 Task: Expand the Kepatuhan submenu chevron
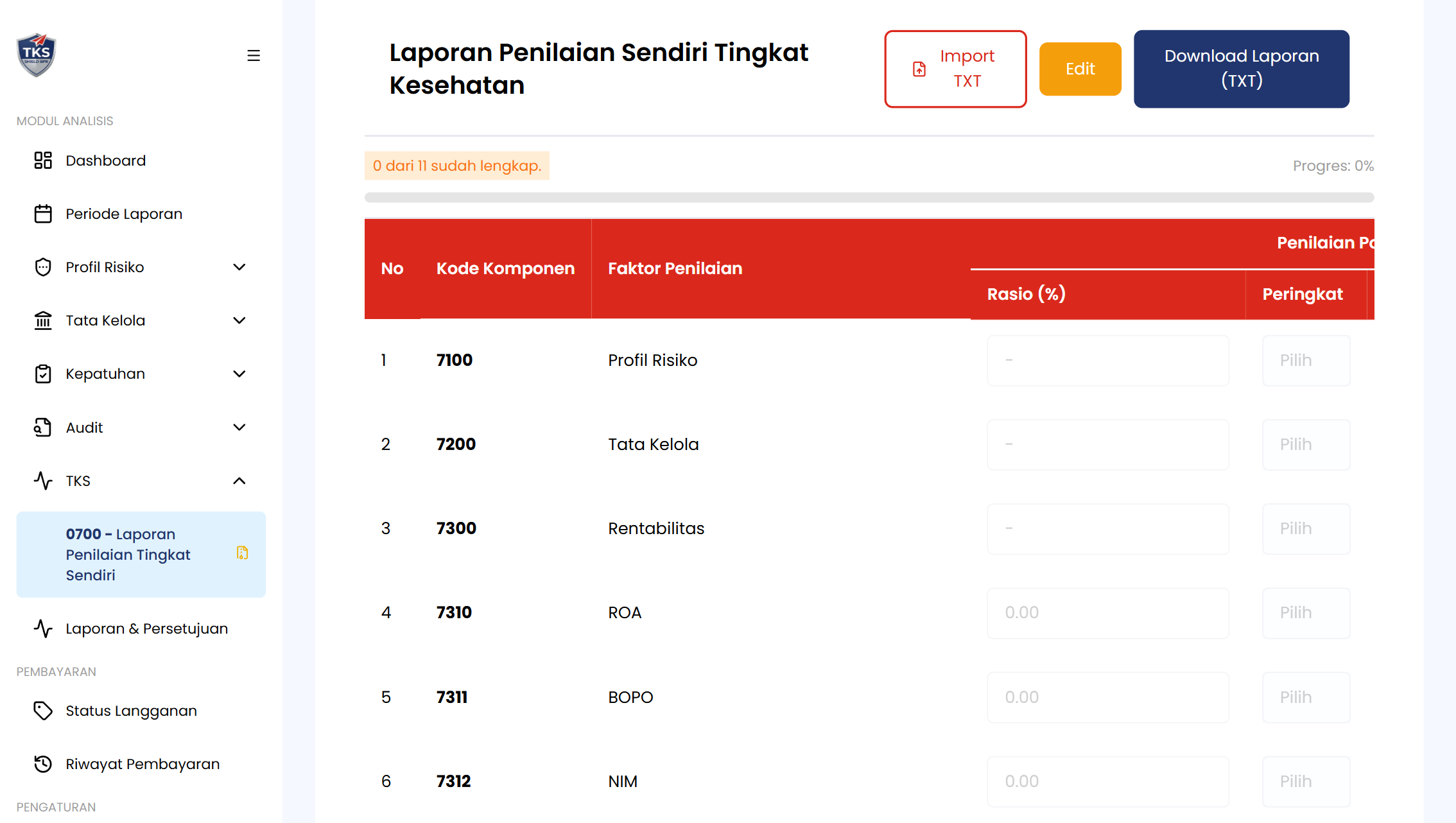[x=239, y=374]
